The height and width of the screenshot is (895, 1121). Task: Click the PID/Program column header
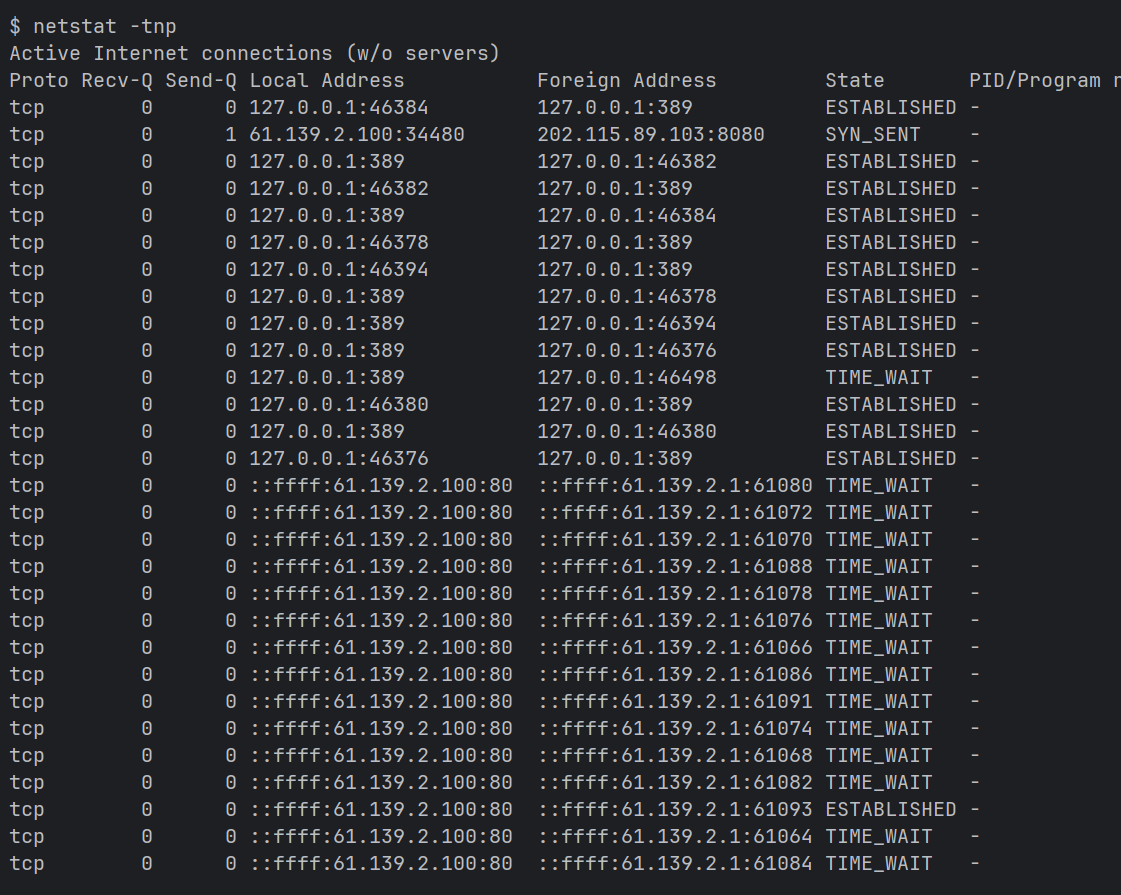pos(1040,80)
